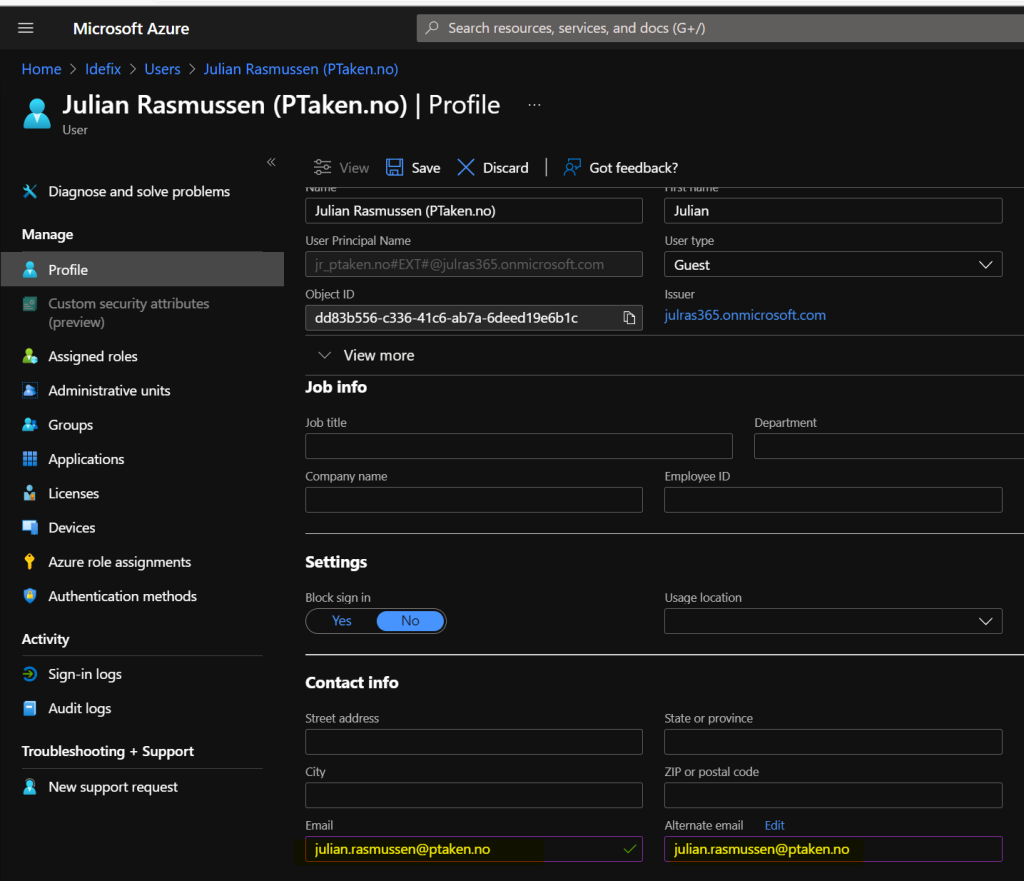Click the Sign-in logs icon
The width and height of the screenshot is (1024, 881).
pyautogui.click(x=29, y=674)
